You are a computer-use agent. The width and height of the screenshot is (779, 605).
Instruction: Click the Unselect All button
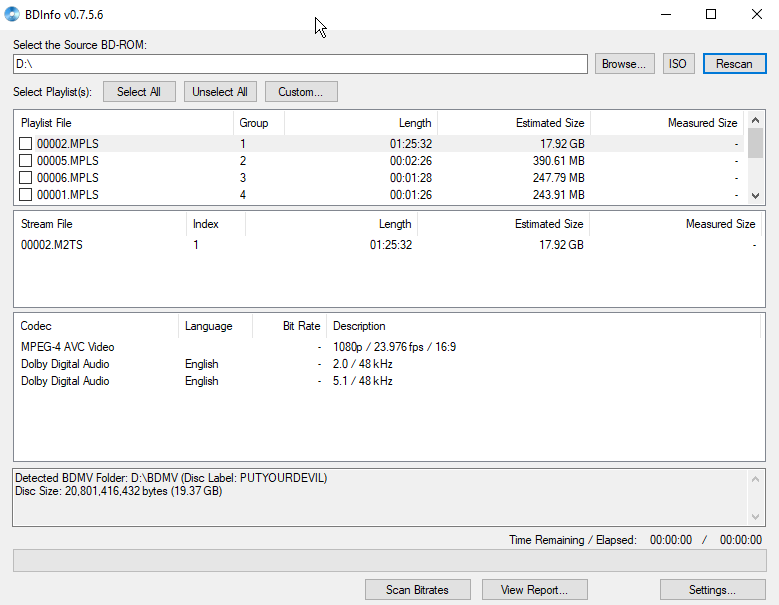pos(220,92)
